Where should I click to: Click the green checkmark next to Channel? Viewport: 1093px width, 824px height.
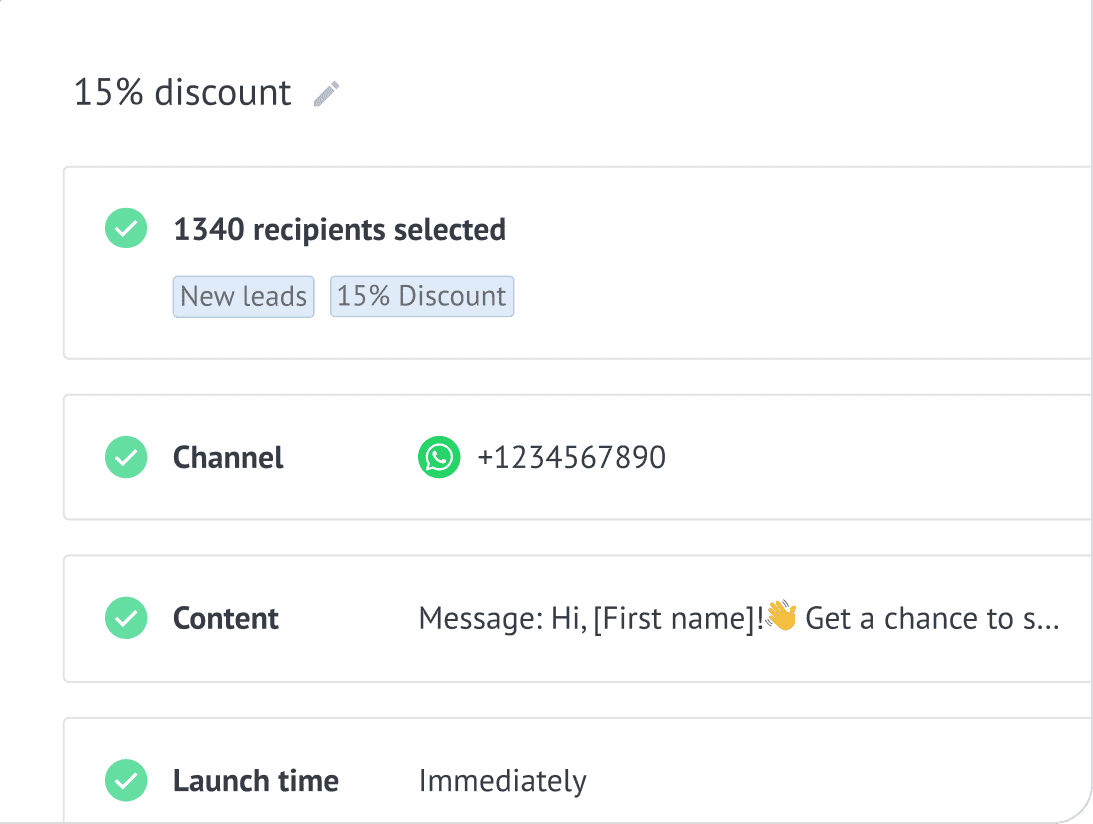tap(126, 457)
